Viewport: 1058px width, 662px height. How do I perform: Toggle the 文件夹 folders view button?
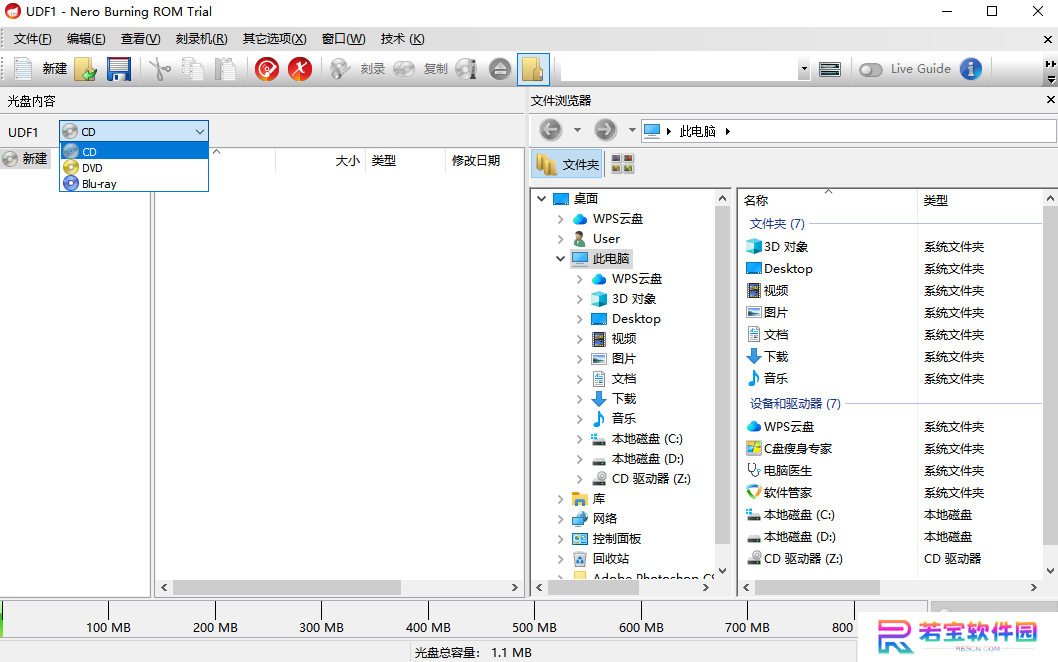(x=567, y=164)
